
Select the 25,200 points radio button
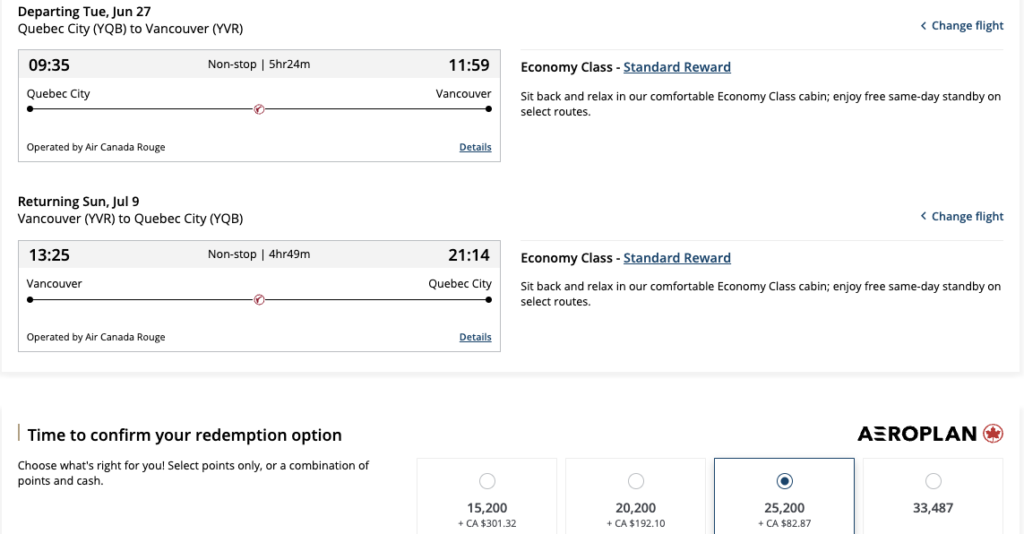(785, 481)
